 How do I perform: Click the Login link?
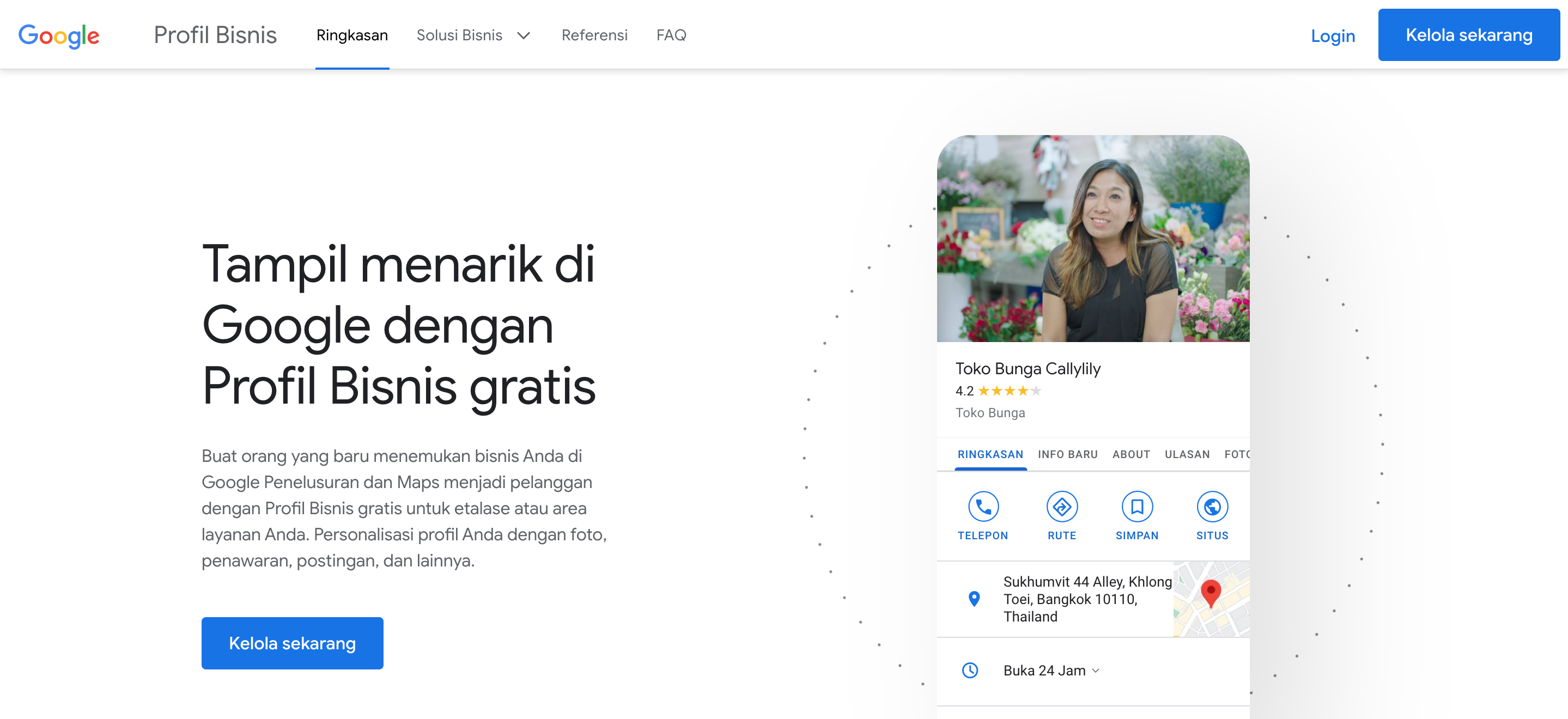coord(1333,36)
